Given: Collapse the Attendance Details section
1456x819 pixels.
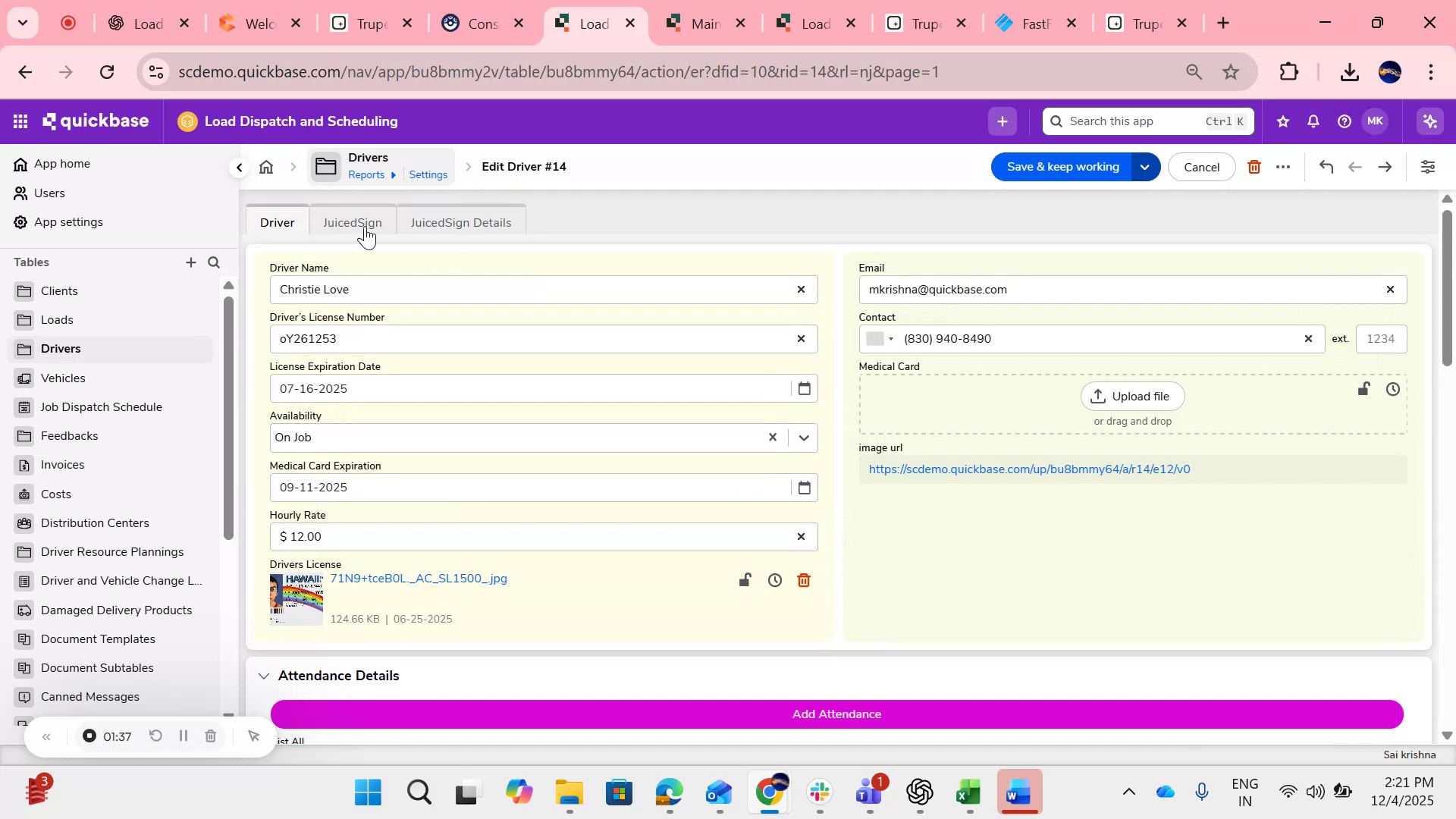Looking at the screenshot, I should (263, 676).
